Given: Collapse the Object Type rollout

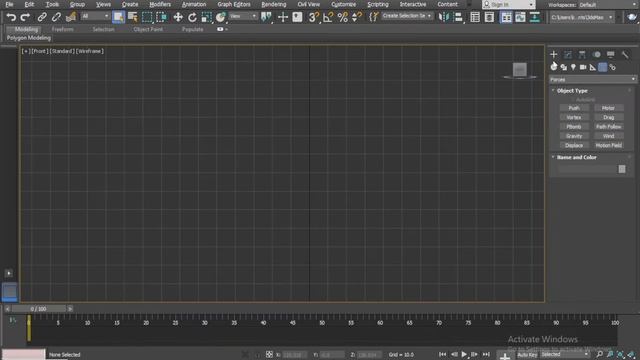Looking at the screenshot, I should pyautogui.click(x=571, y=91).
